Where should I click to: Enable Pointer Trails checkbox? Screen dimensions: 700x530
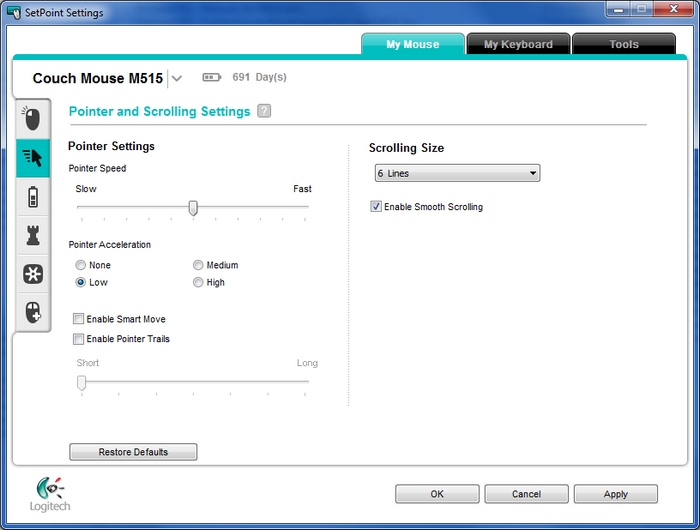coord(78,339)
